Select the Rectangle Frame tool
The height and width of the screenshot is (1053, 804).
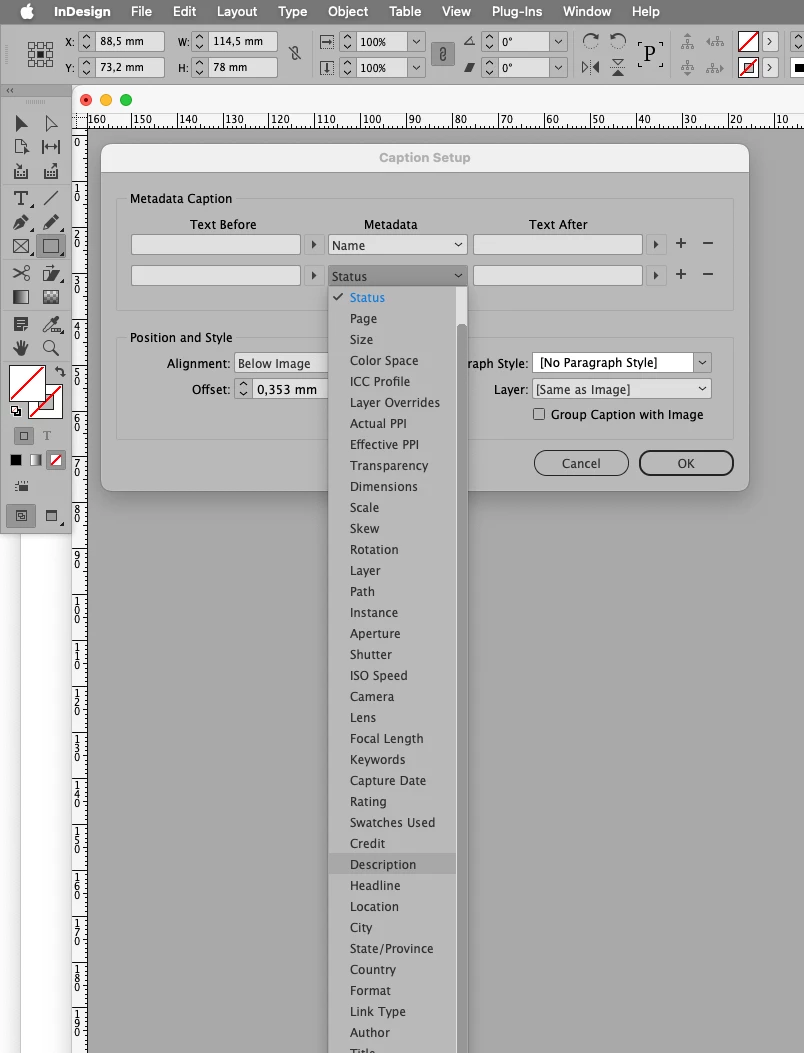coord(21,246)
